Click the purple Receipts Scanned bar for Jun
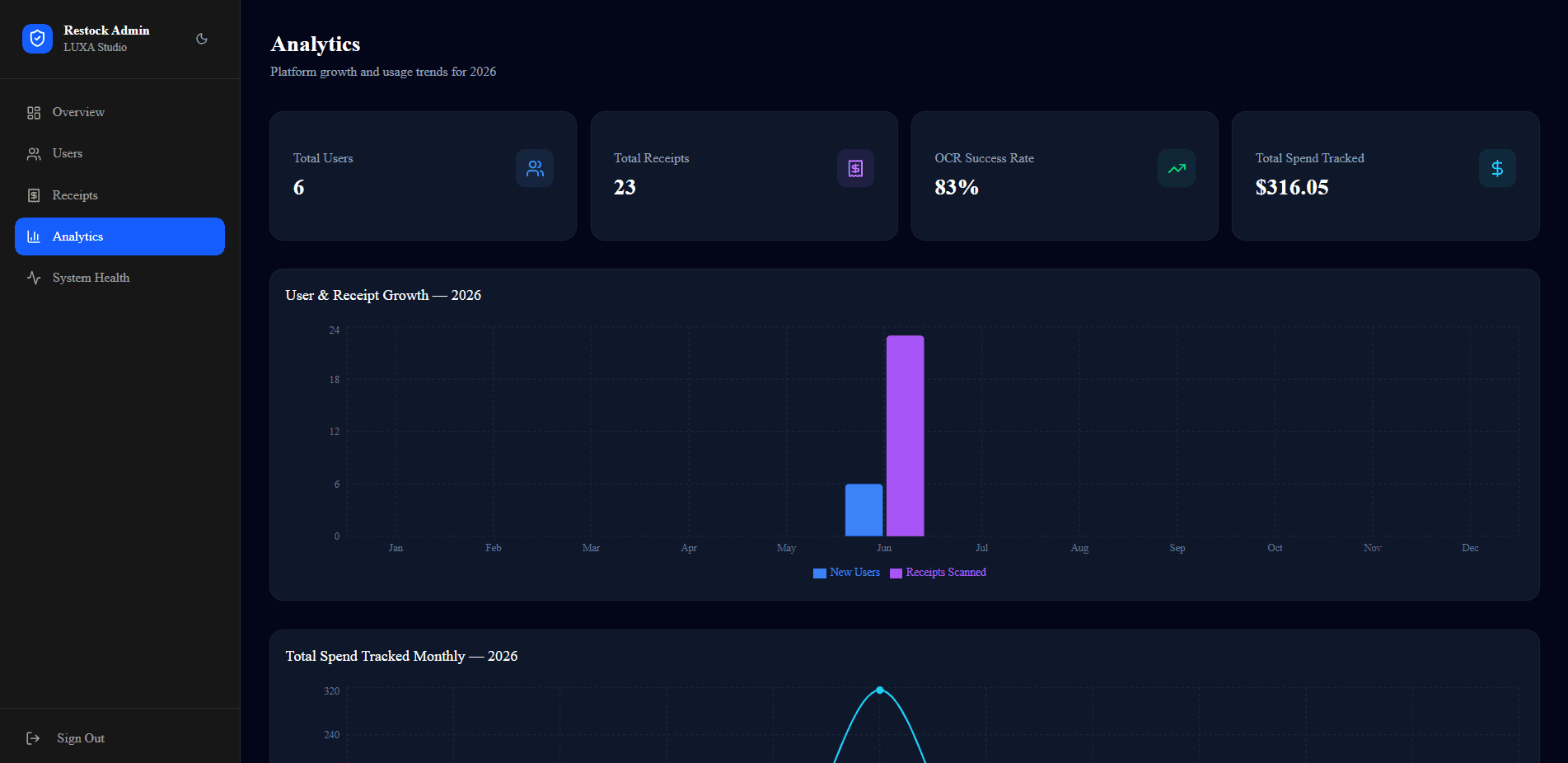The width and height of the screenshot is (1568, 763). [x=905, y=436]
